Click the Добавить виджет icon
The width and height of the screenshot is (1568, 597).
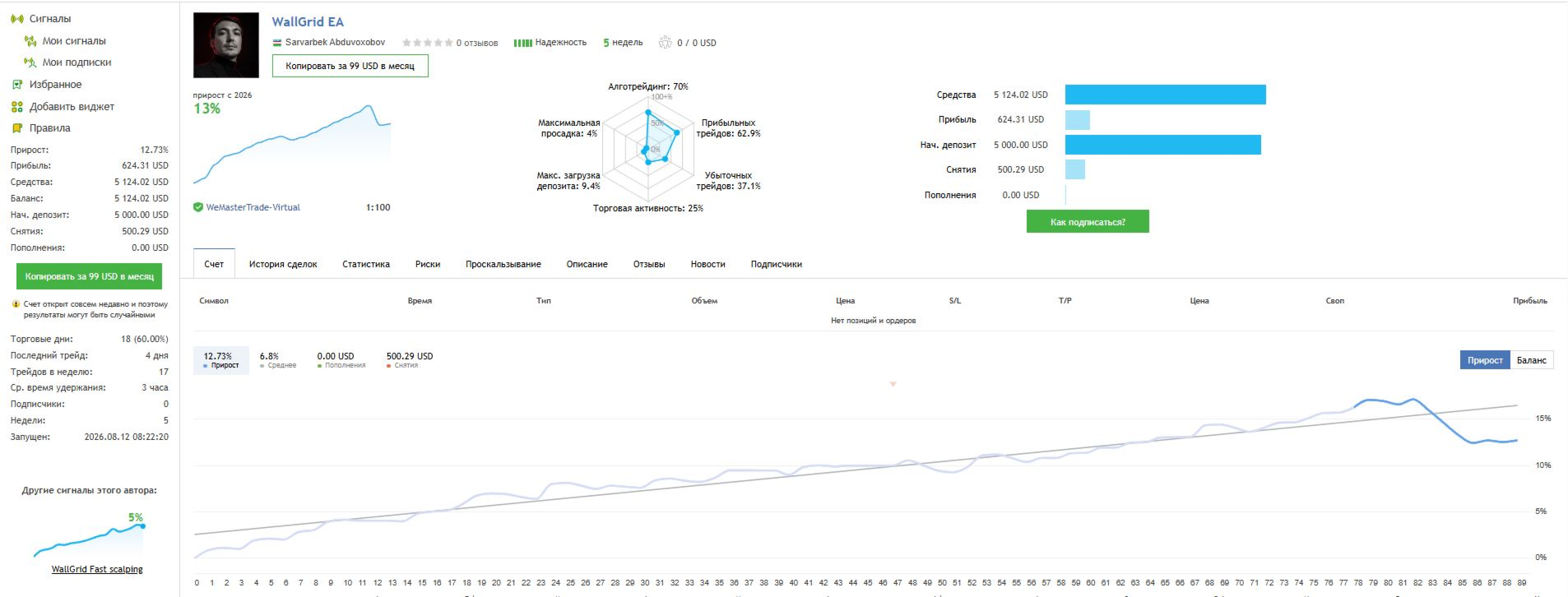16,106
